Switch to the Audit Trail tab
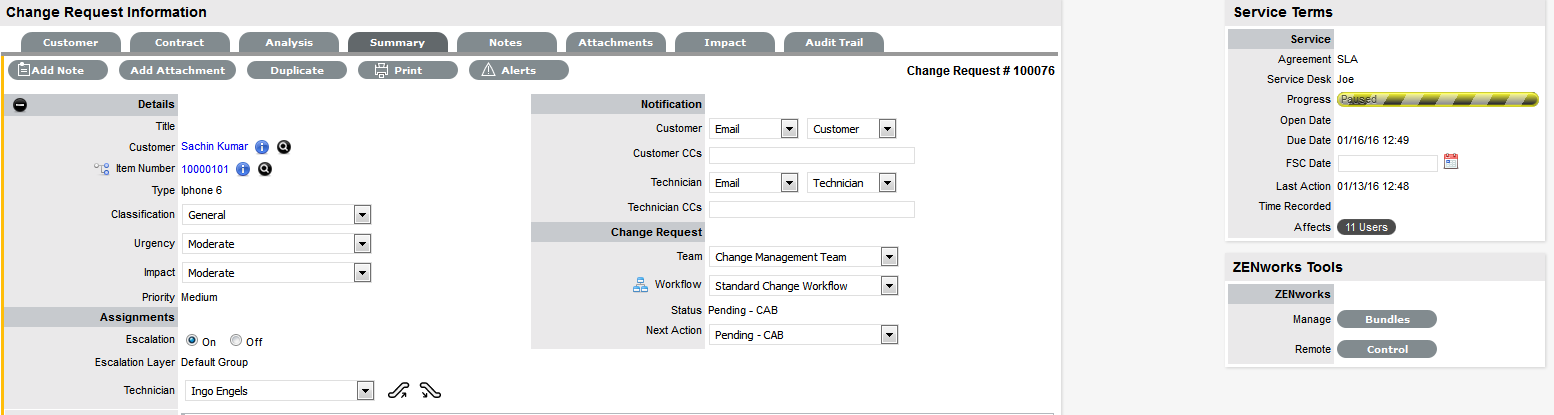The height and width of the screenshot is (415, 1554). click(832, 43)
